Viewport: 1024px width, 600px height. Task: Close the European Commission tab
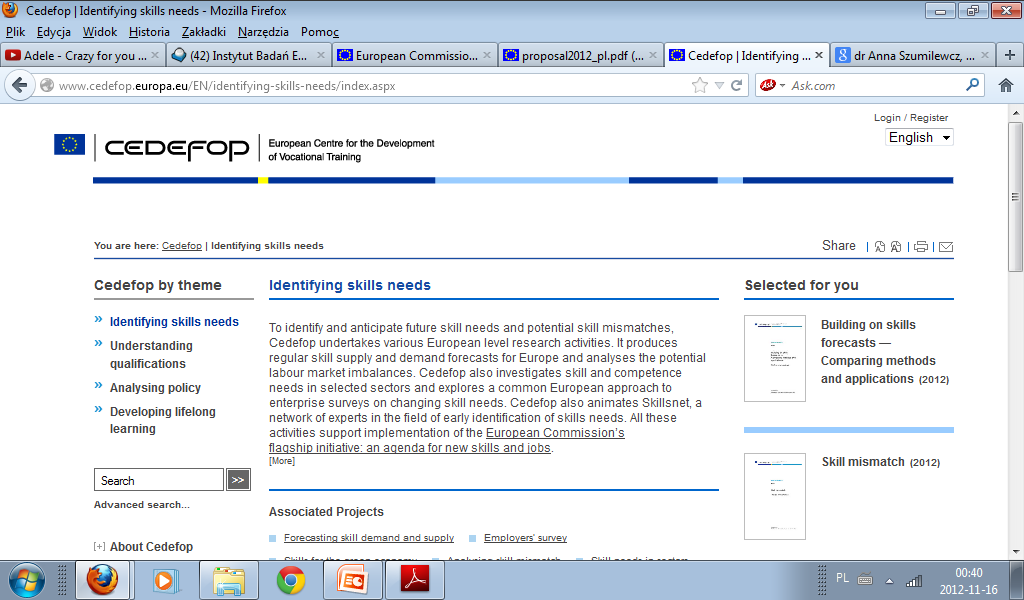[487, 55]
